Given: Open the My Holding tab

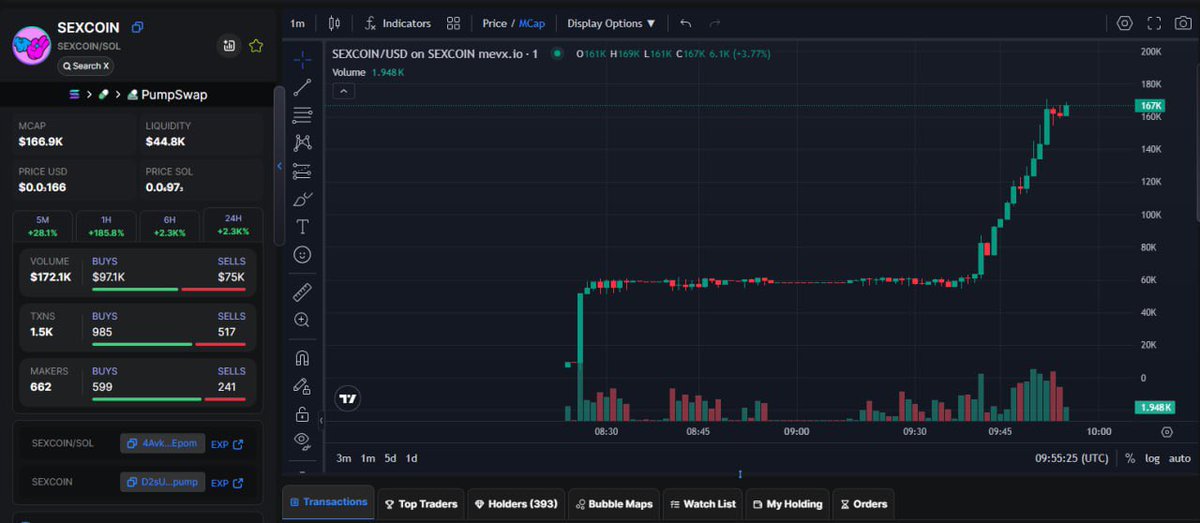Looking at the screenshot, I should 788,504.
